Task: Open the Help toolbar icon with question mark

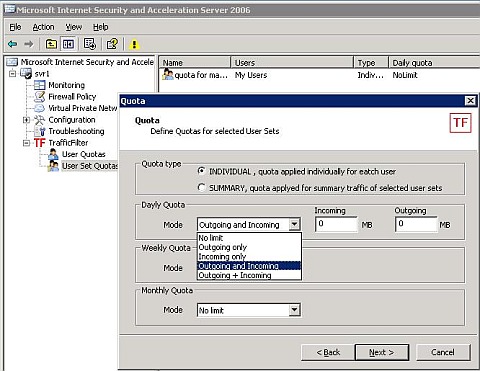Action: [x=112, y=44]
